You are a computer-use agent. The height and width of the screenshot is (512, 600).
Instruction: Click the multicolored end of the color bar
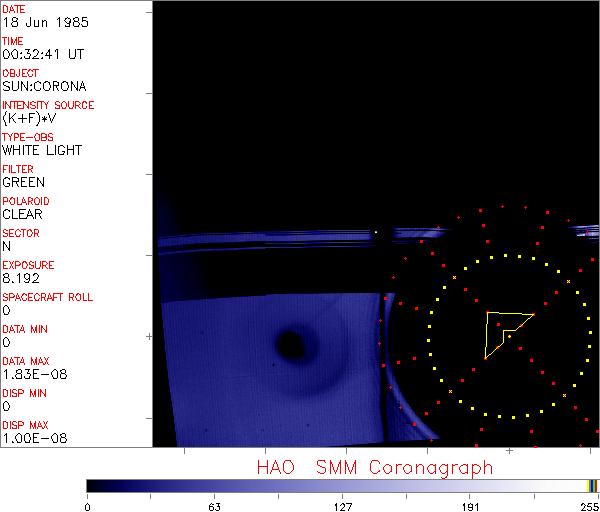tap(592, 485)
